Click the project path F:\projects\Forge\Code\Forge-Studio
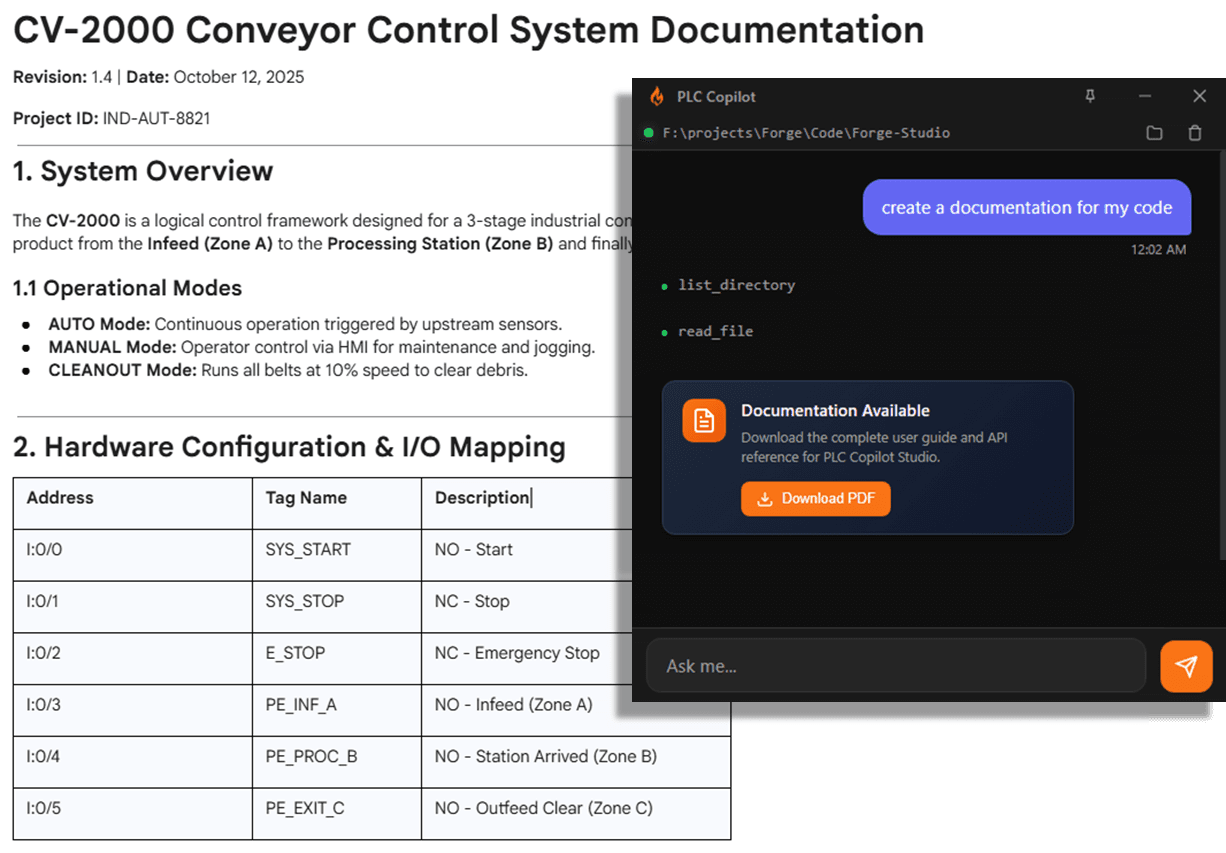 pos(806,133)
